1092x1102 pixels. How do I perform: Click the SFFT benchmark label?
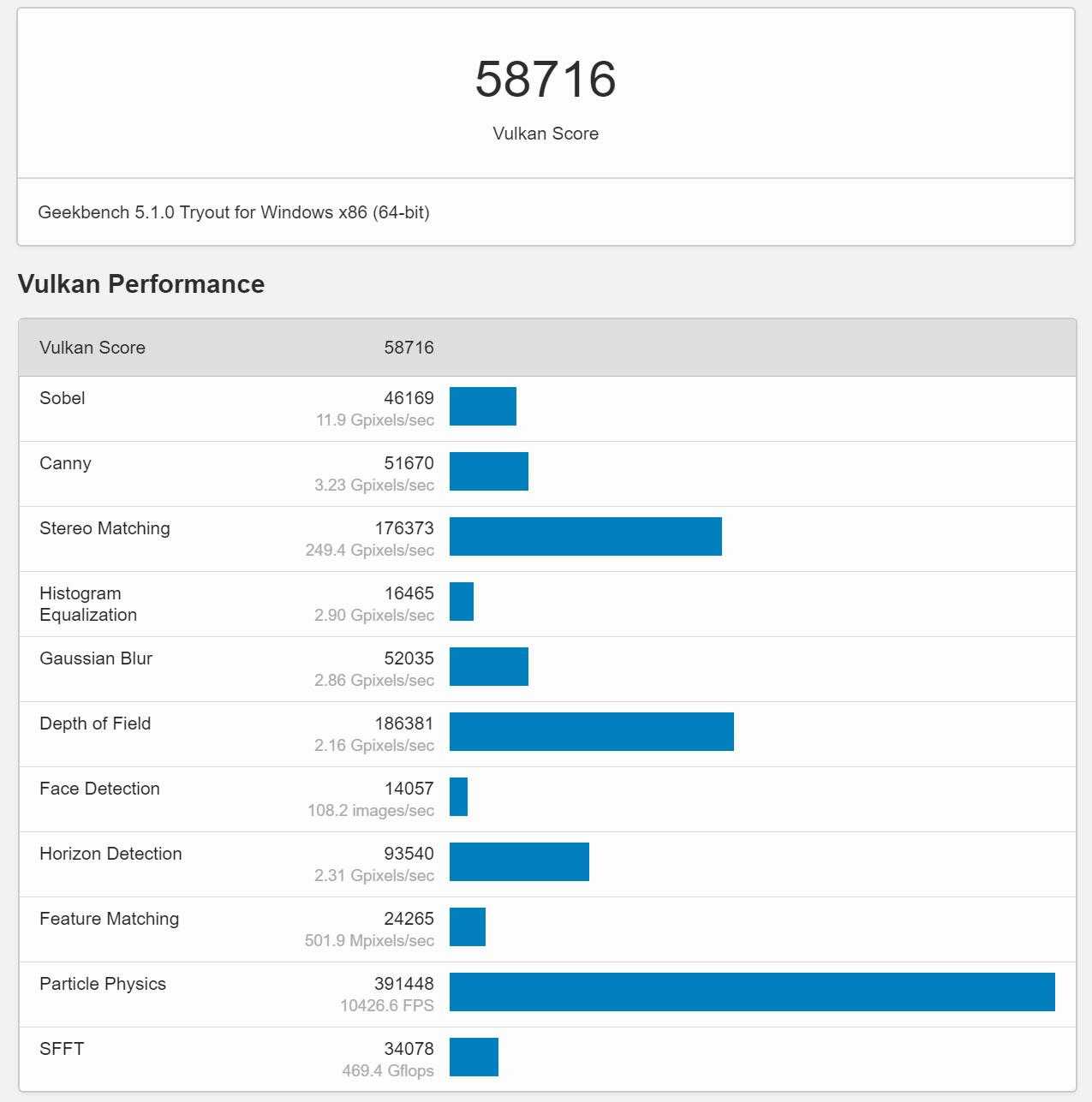tap(62, 1049)
